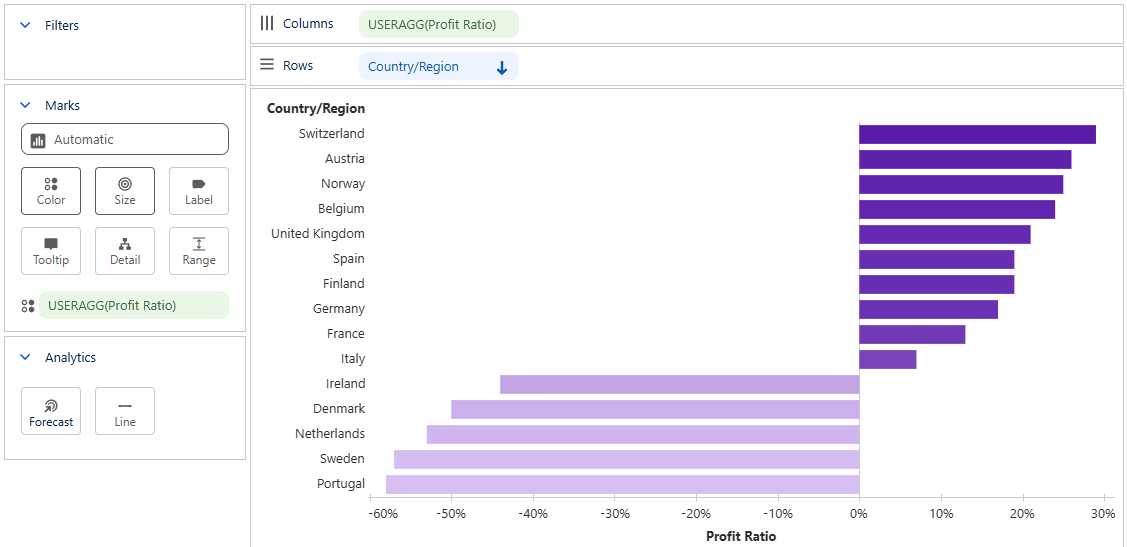Click the Profit Ratio color pill in Marks
This screenshot has height=547, width=1127.
click(x=133, y=306)
